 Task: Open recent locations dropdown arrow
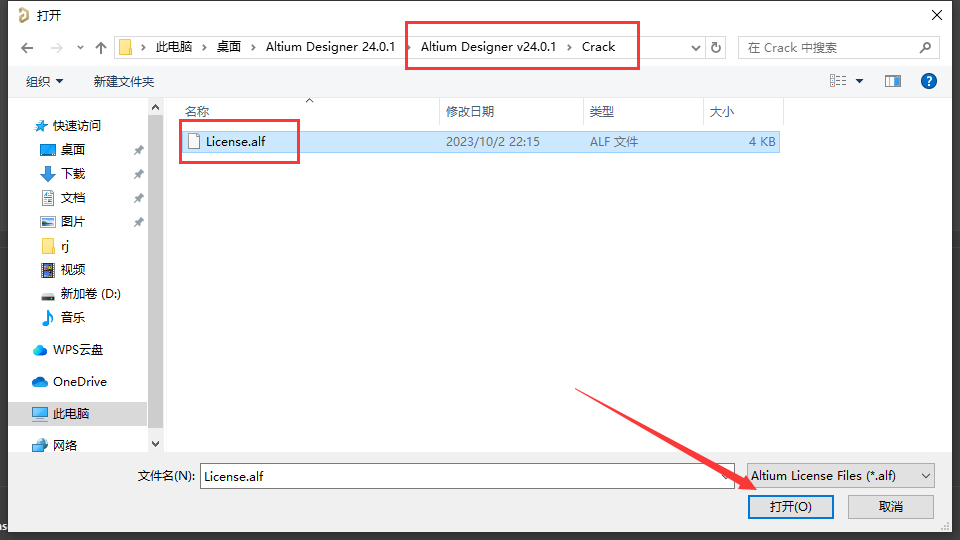click(80, 48)
